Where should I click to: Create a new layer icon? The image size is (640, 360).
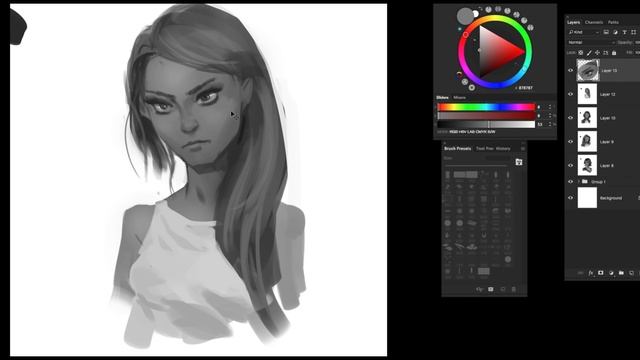tap(631, 273)
